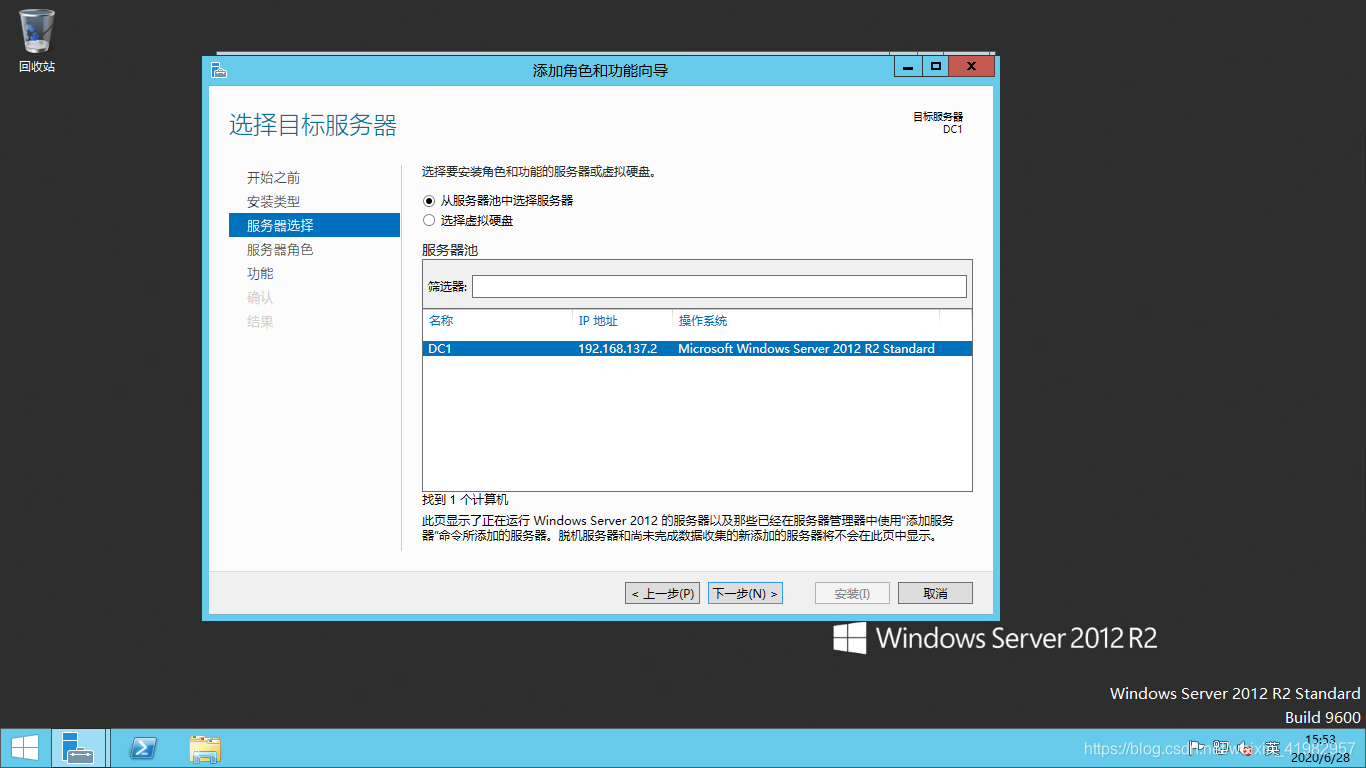
Task: Open the Recycle Bin desktop icon
Action: 37,40
